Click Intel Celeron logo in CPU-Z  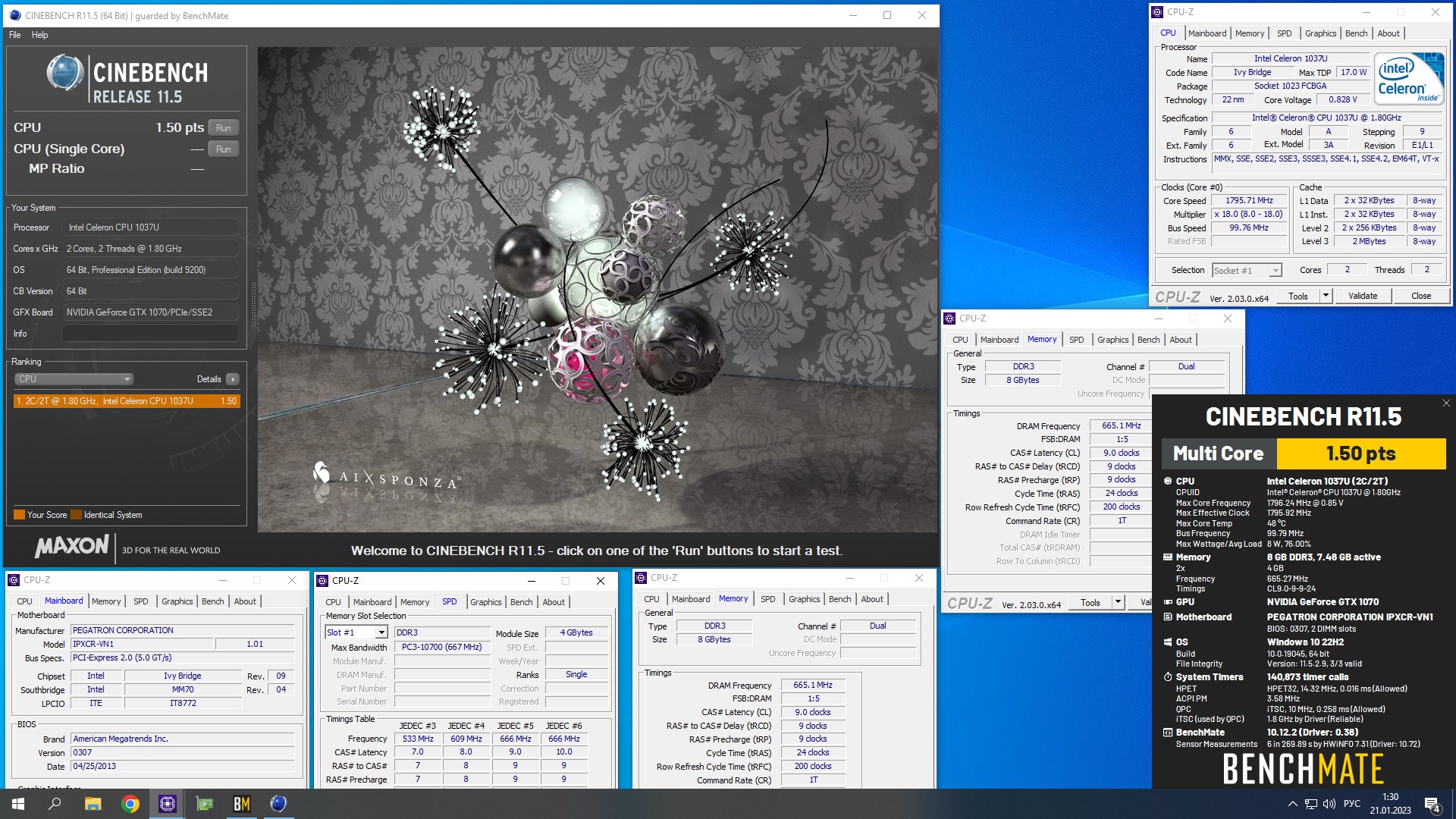1410,79
